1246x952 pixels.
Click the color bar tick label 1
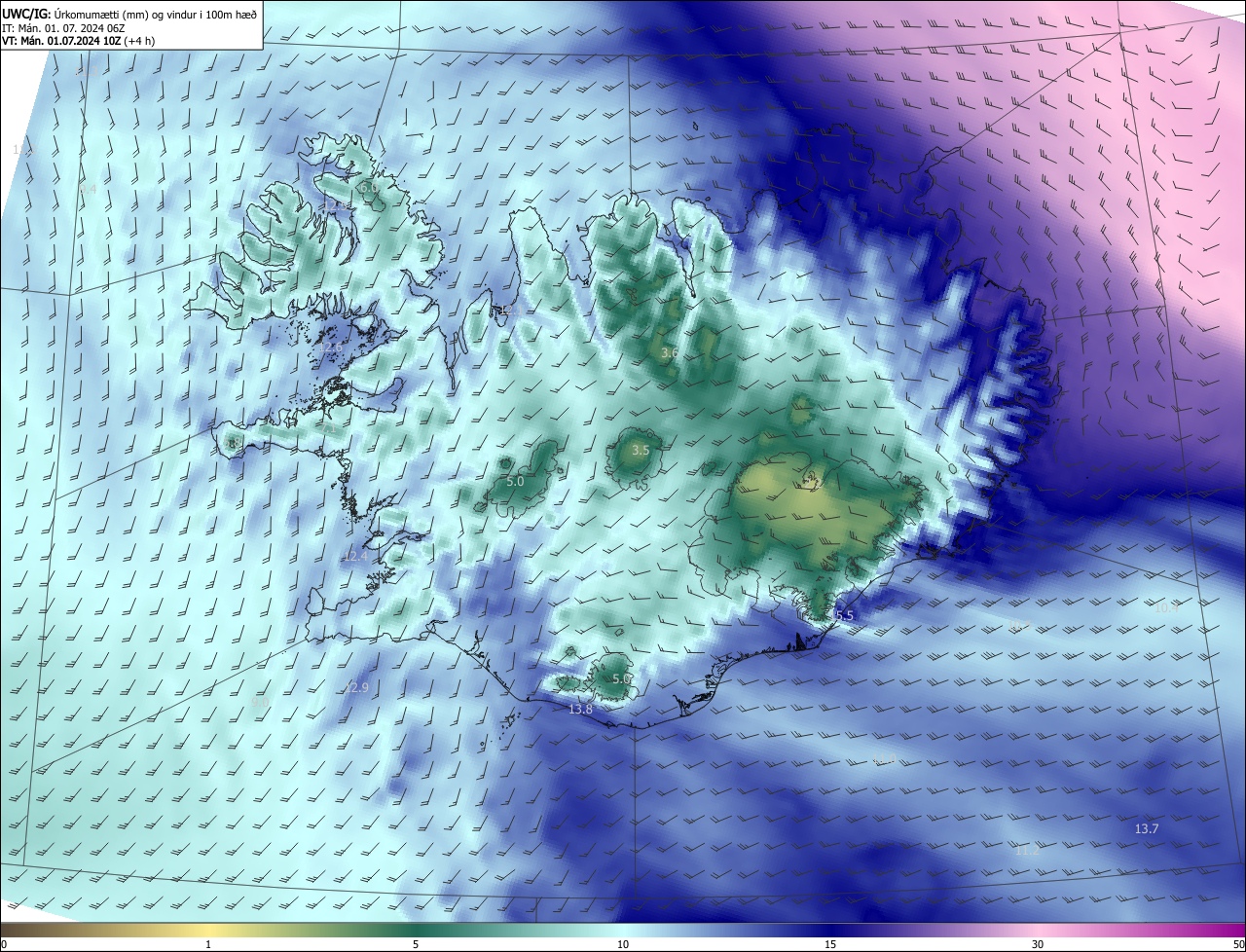pyautogui.click(x=208, y=944)
